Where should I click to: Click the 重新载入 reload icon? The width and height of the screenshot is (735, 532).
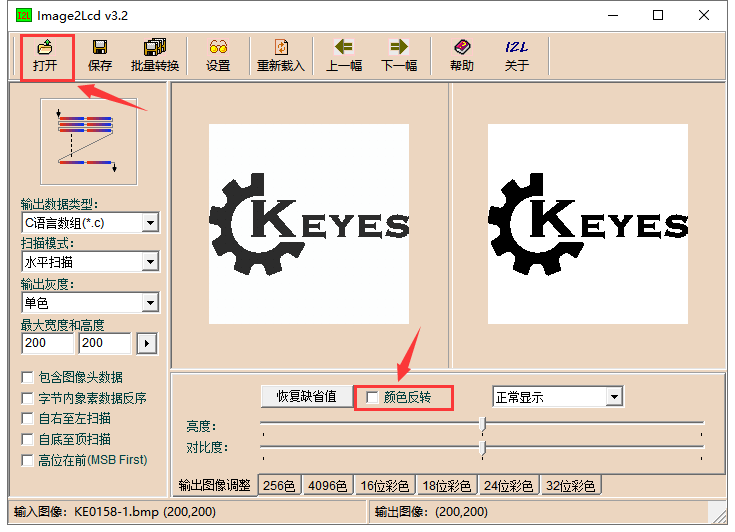point(281,56)
